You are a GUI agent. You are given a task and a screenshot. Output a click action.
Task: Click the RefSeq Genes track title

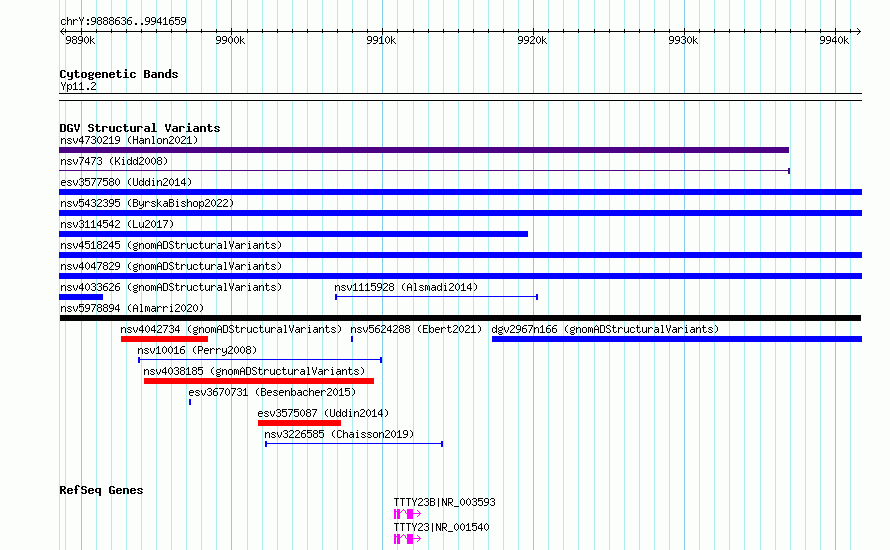101,490
